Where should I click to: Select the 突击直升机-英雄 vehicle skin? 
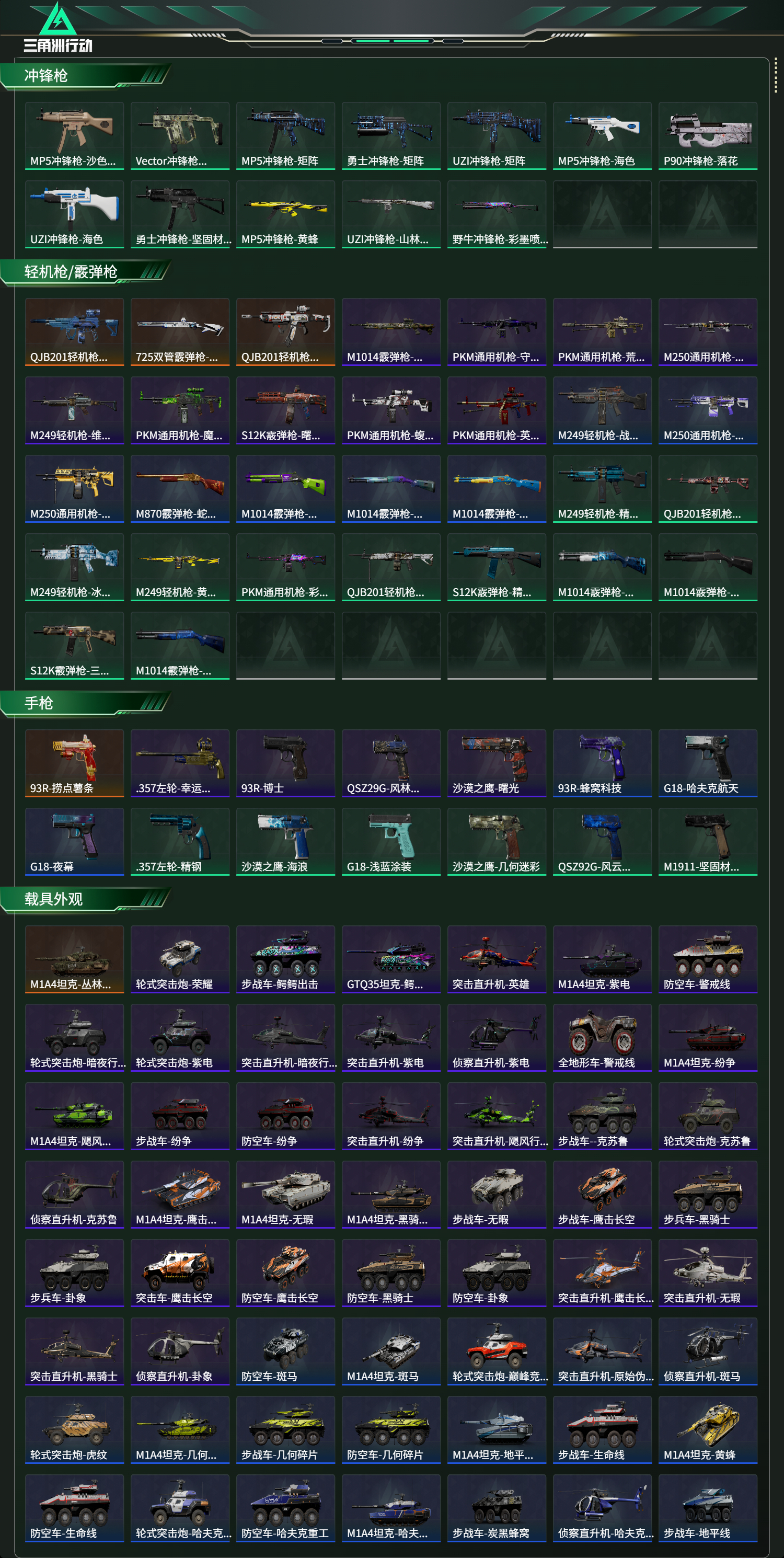[496, 959]
